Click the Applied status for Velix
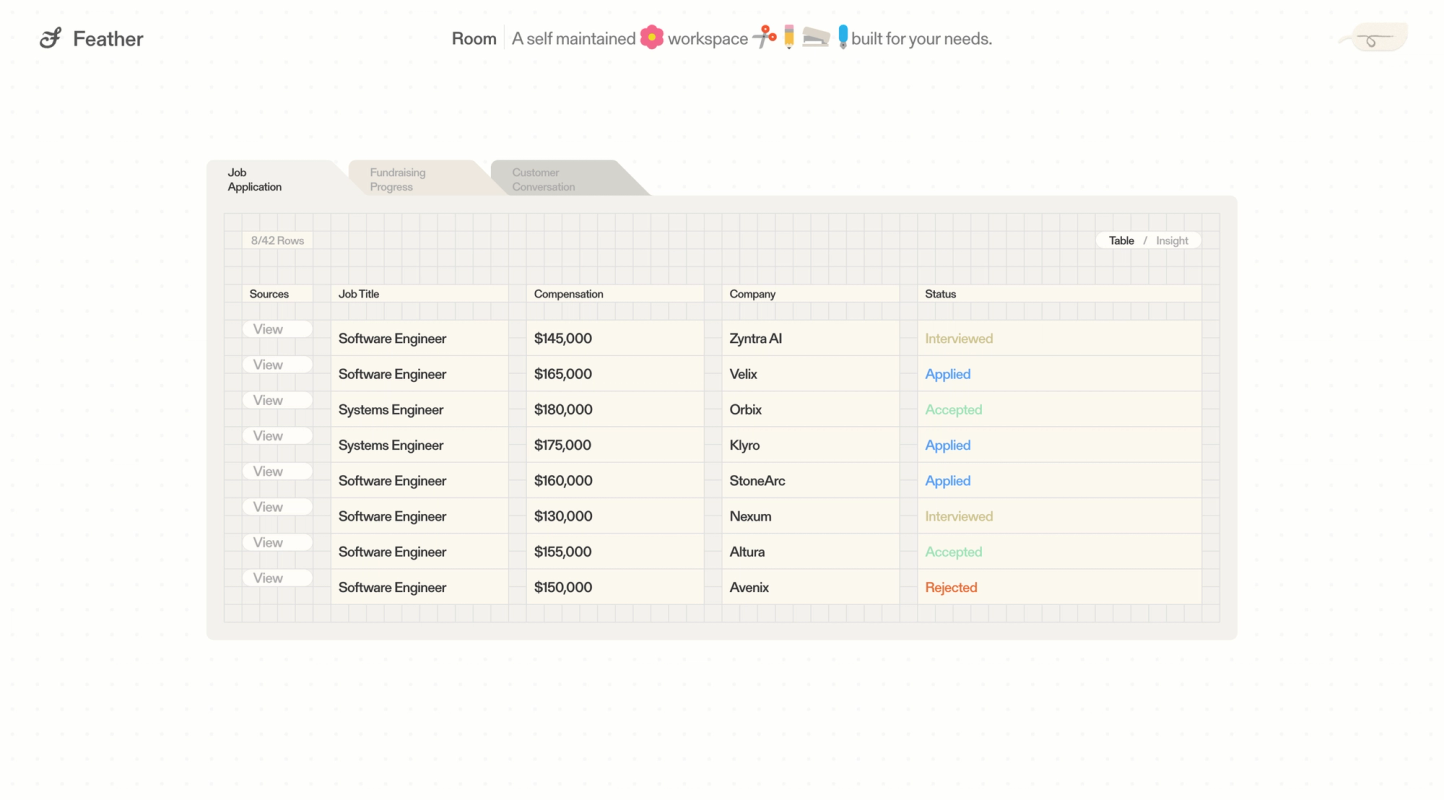Screen dimensions: 1444x800 click(x=947, y=374)
